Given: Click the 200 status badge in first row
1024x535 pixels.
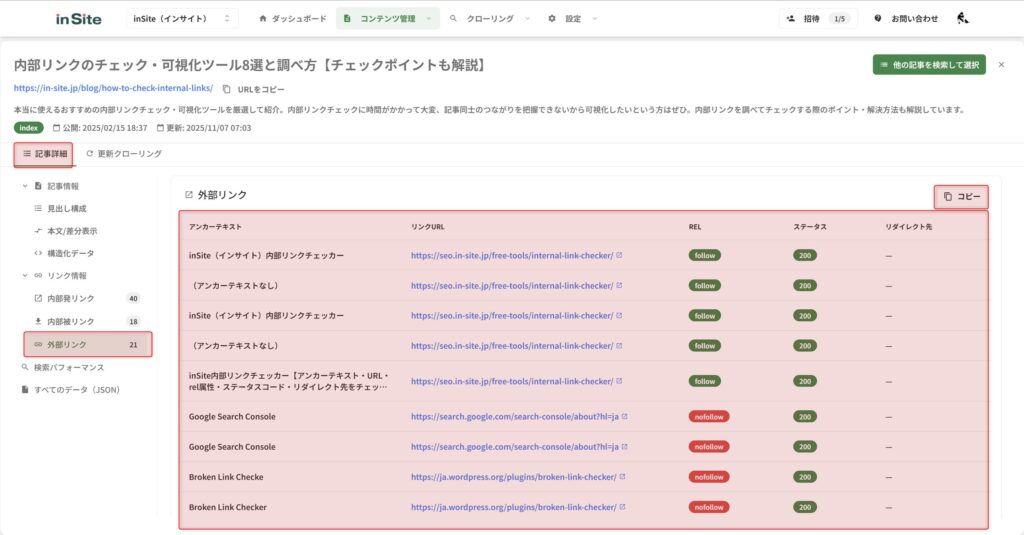Looking at the screenshot, I should [x=805, y=256].
